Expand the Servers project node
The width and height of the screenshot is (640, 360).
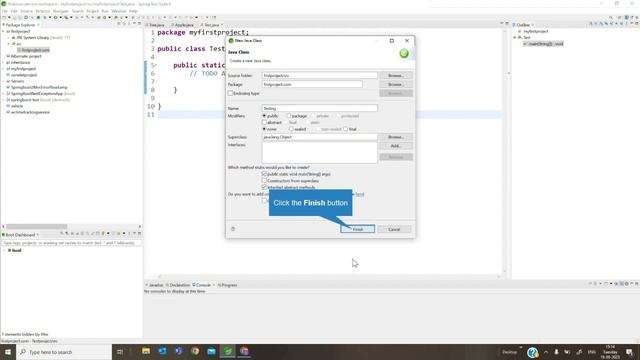click(3, 81)
